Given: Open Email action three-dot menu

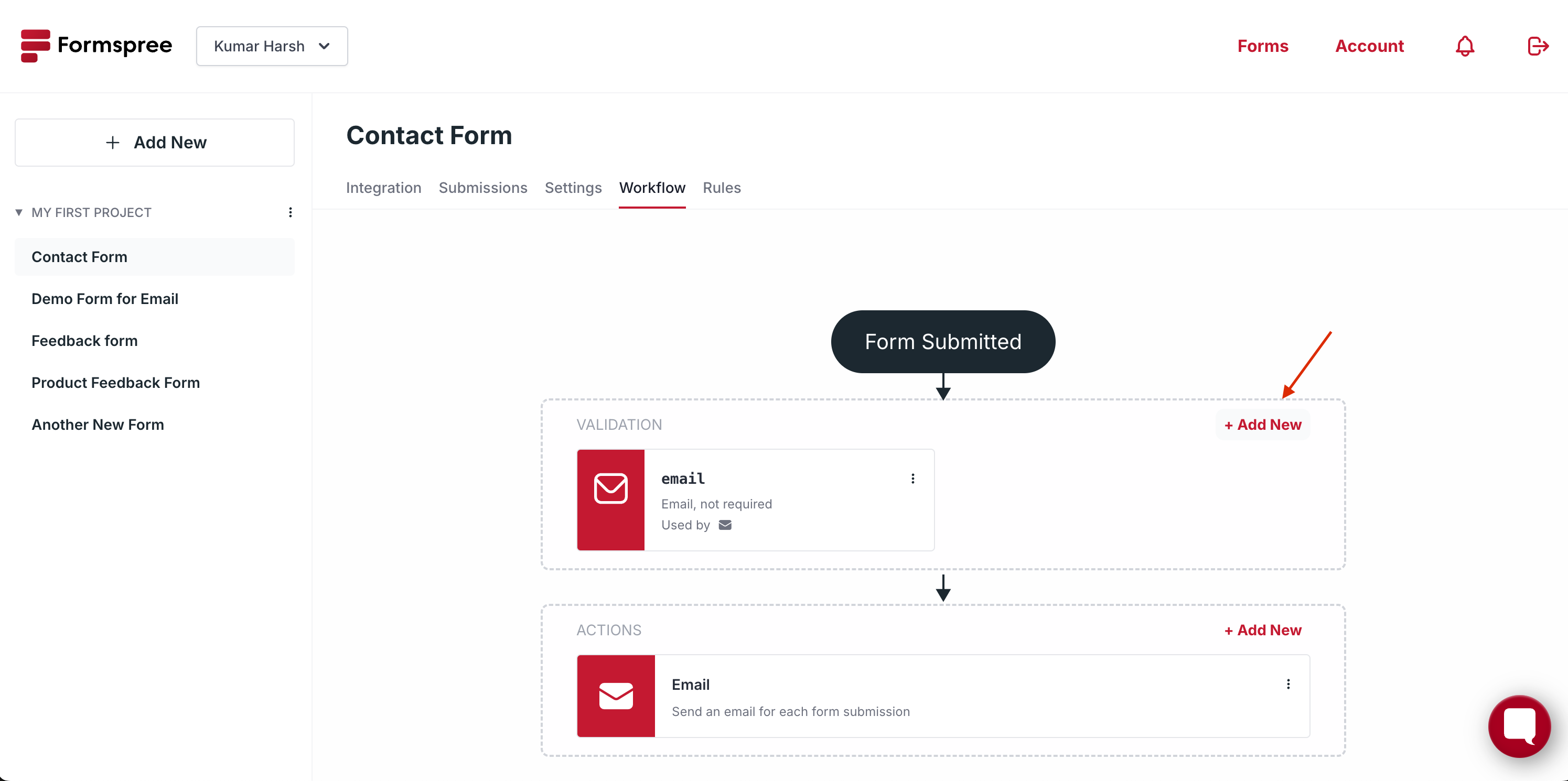Looking at the screenshot, I should tap(1288, 684).
